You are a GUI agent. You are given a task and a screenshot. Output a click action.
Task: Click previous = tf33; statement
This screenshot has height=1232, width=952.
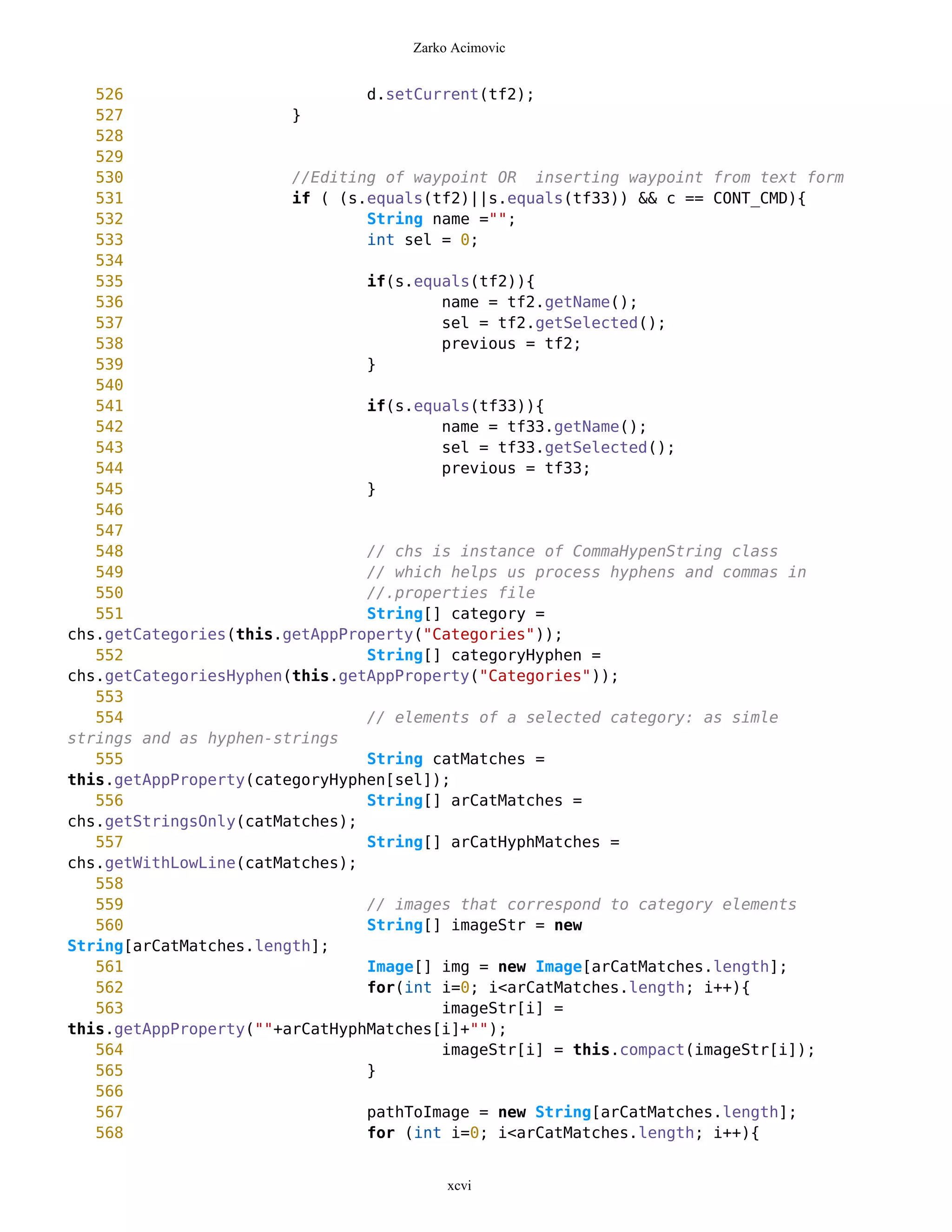(x=516, y=468)
